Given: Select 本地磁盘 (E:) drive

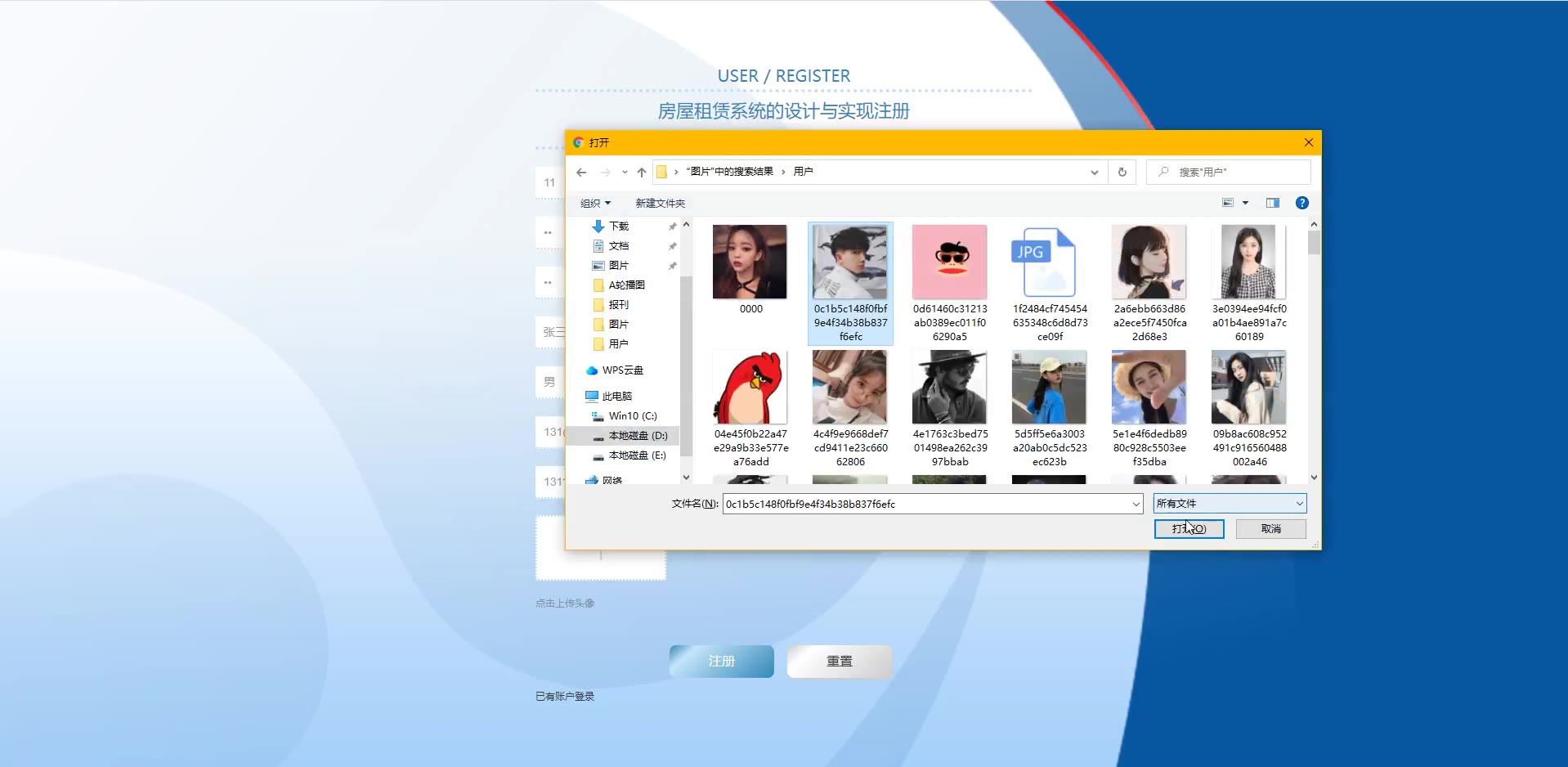Looking at the screenshot, I should tap(637, 455).
